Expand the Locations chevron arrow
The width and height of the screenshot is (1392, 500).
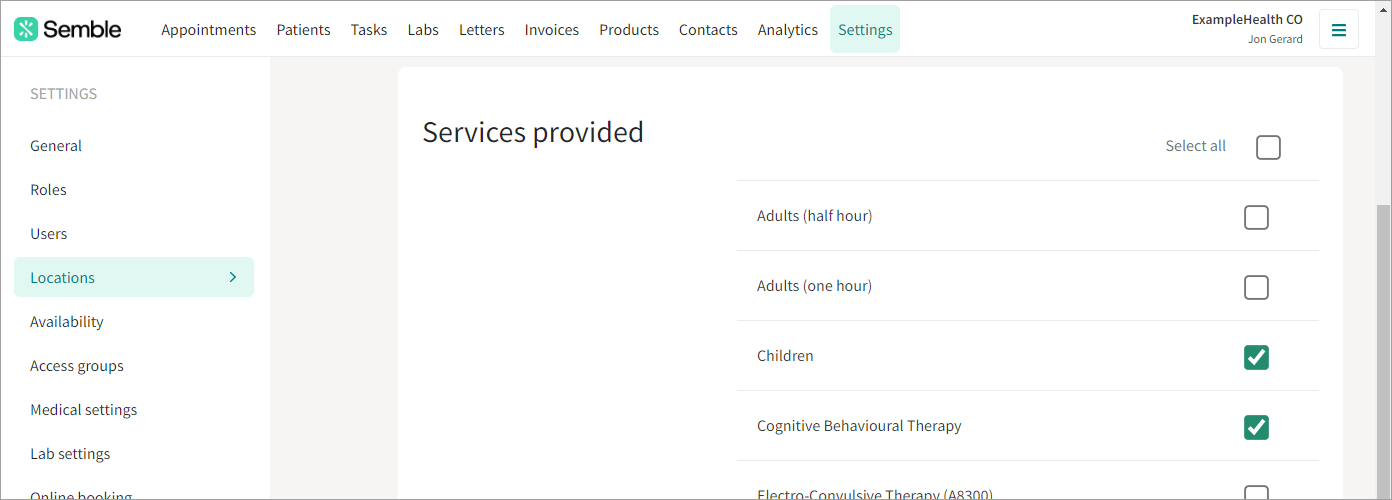tap(233, 277)
